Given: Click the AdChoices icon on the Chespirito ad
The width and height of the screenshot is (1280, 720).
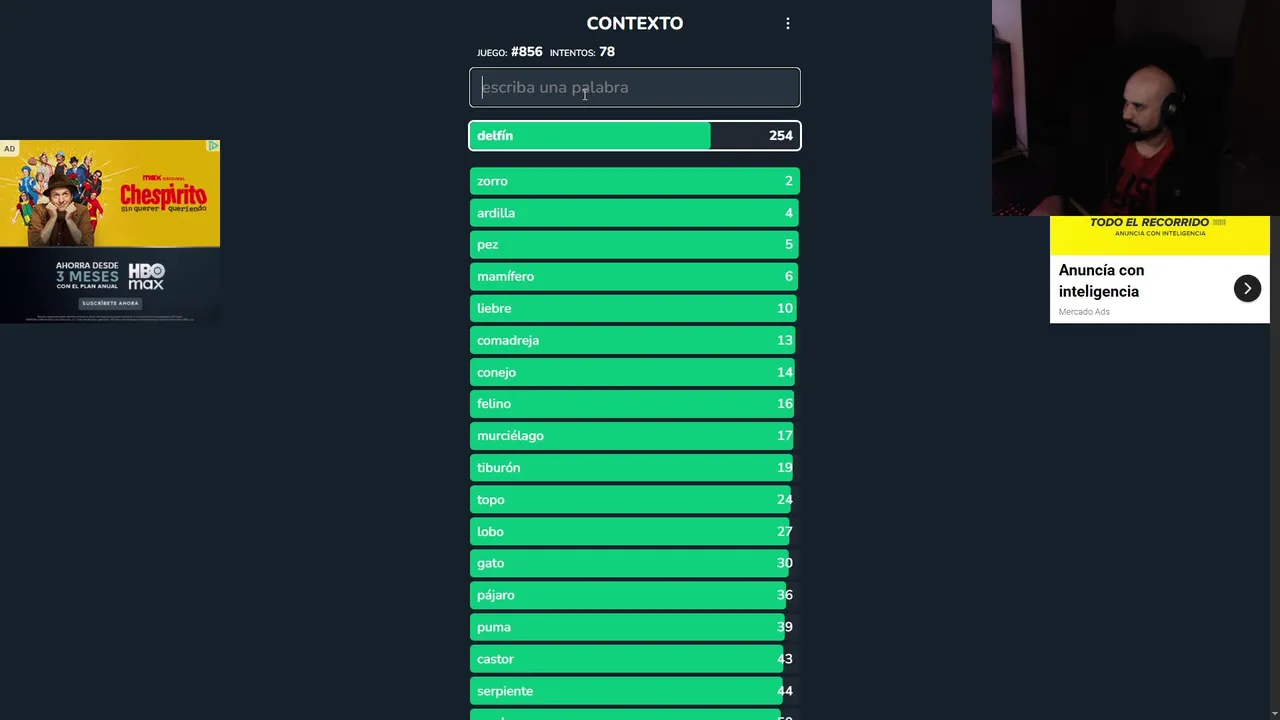Looking at the screenshot, I should point(213,146).
